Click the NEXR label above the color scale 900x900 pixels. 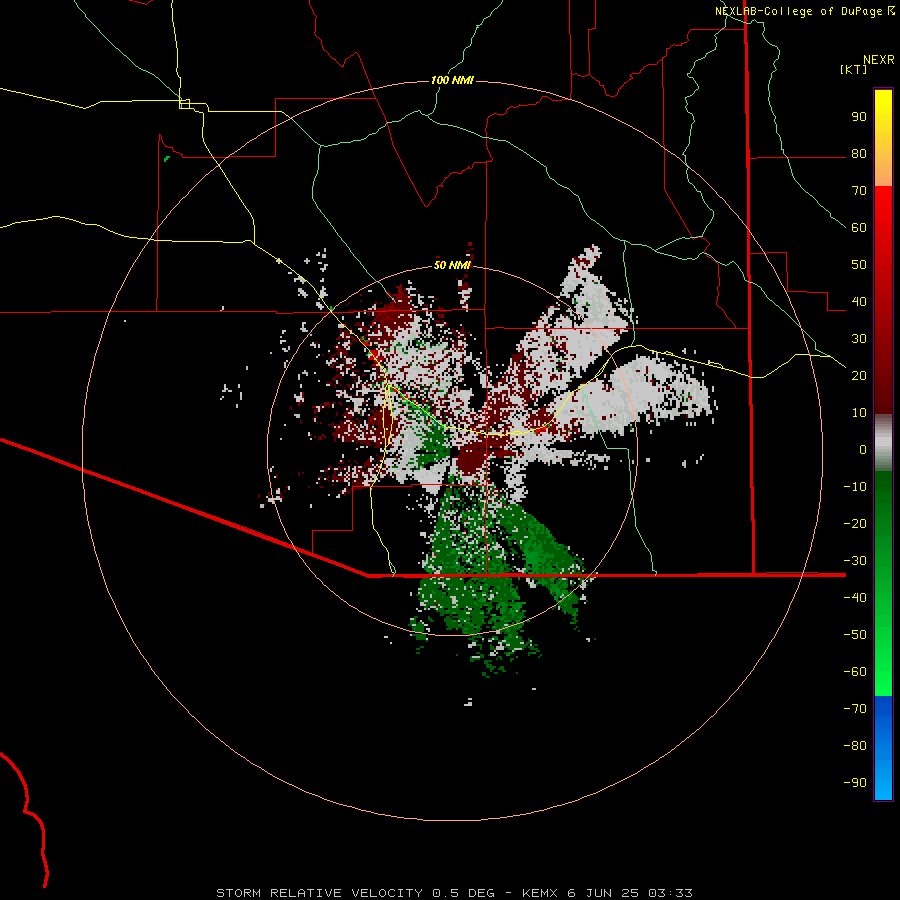(x=879, y=60)
